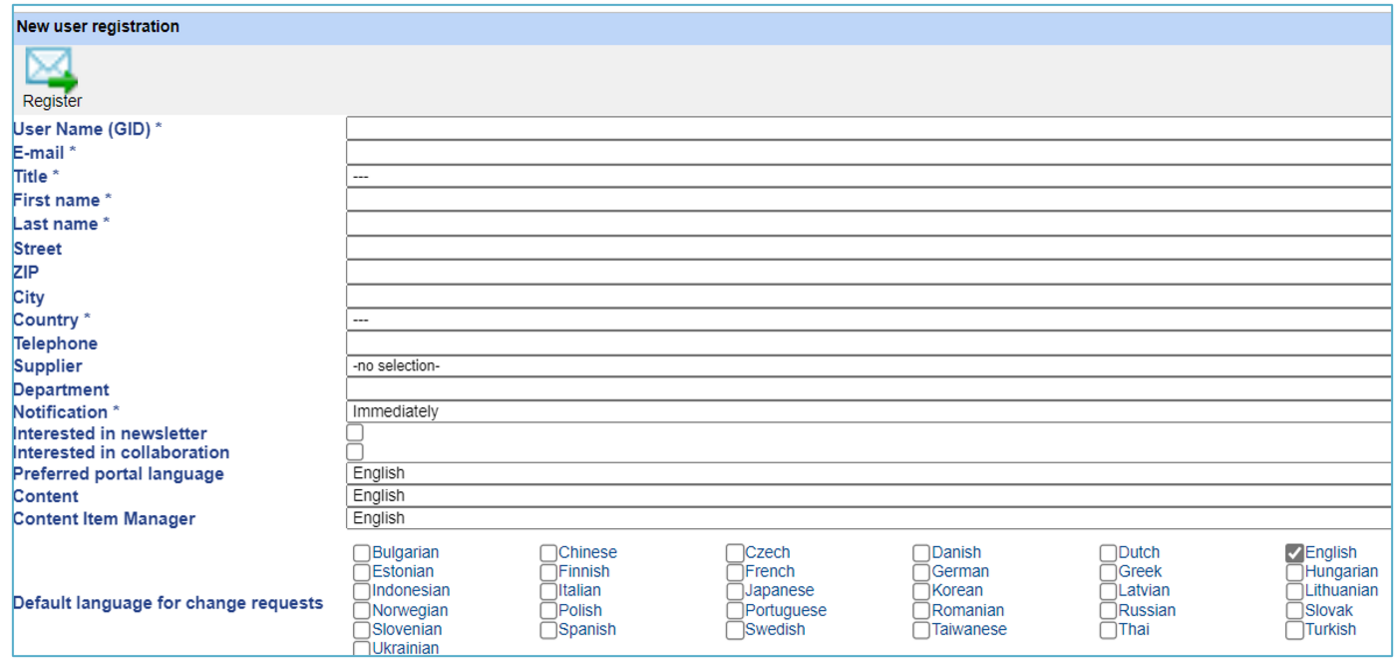Enable the Interested in newsletter checkbox

pos(355,433)
